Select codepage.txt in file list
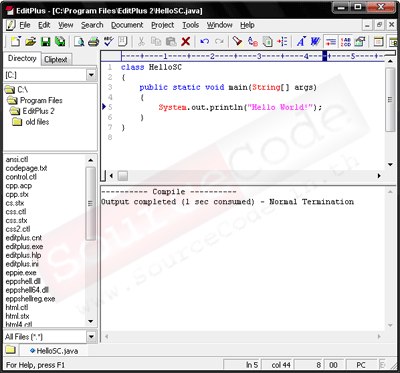This screenshot has height=373, width=400. [x=26, y=168]
